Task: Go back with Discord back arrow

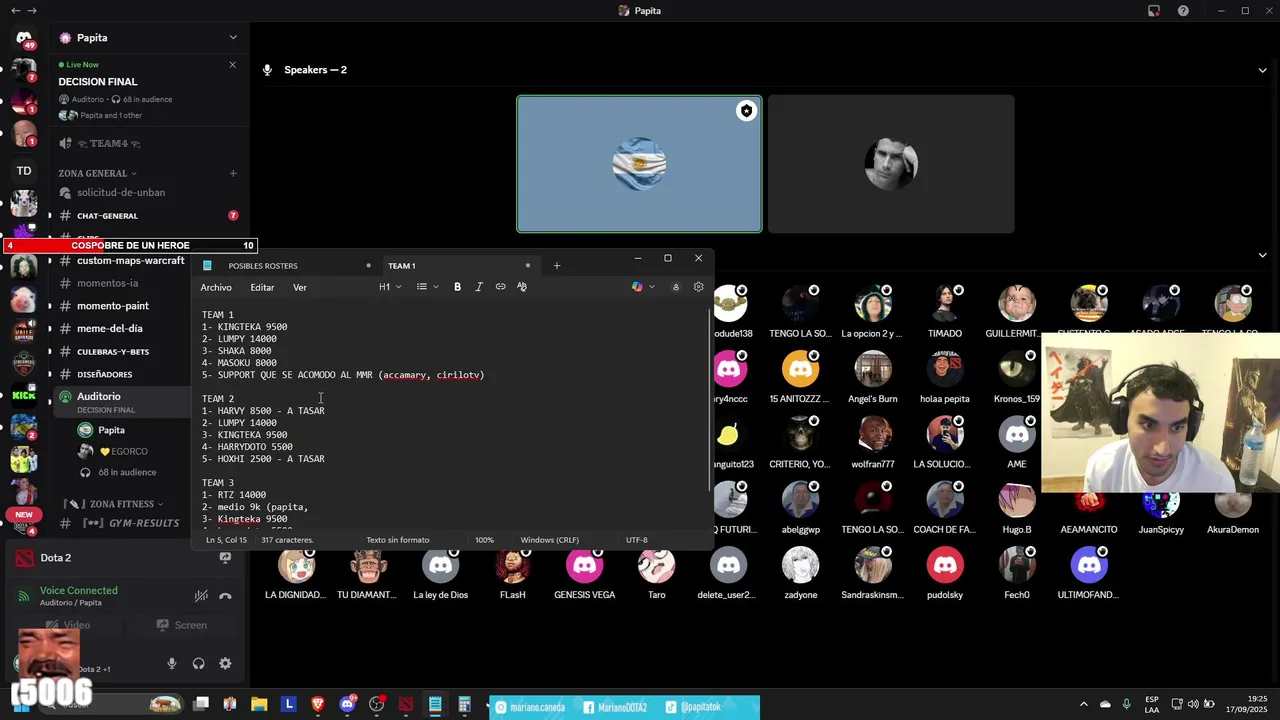Action: [x=15, y=11]
